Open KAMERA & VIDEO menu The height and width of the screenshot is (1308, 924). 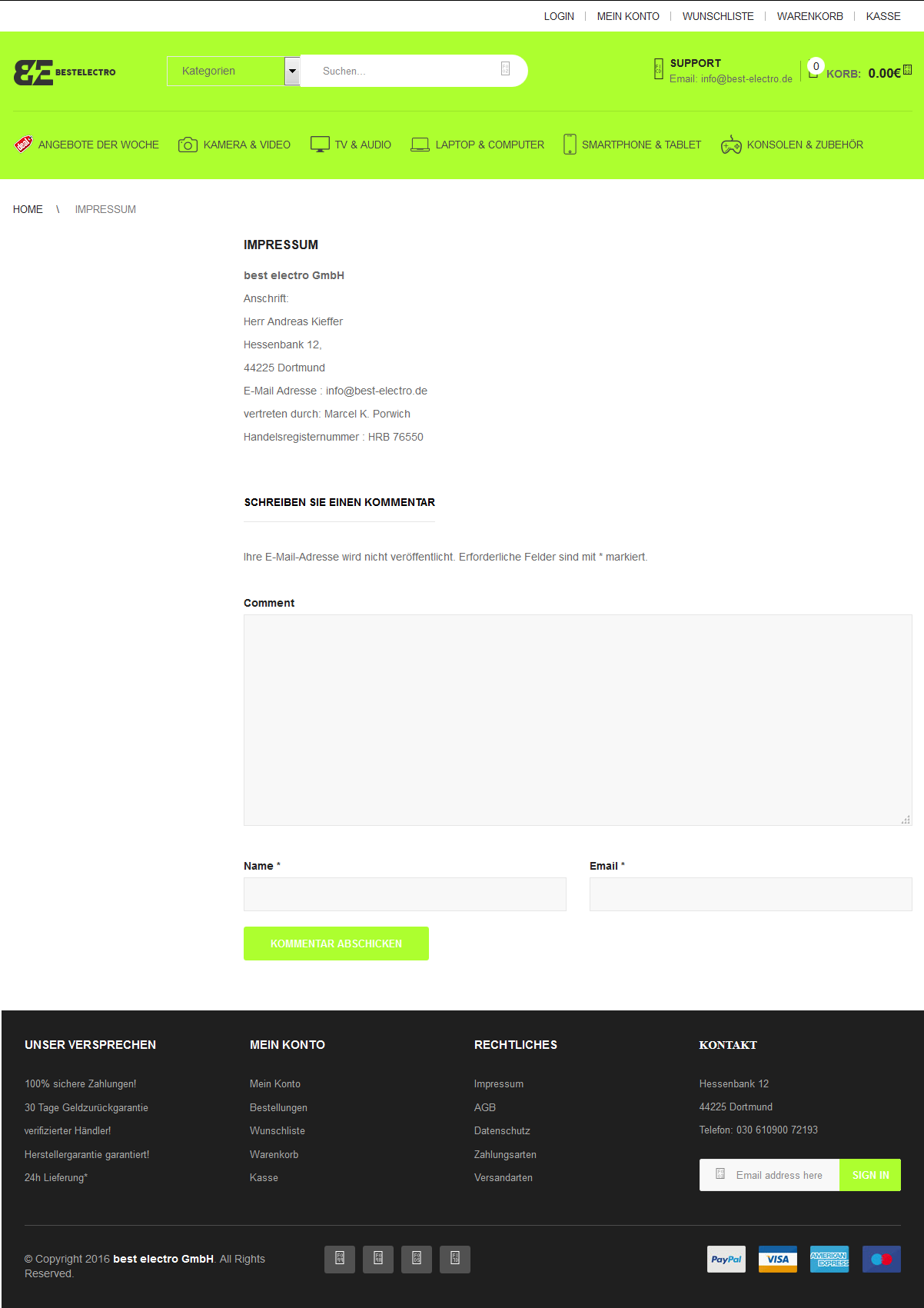(247, 145)
